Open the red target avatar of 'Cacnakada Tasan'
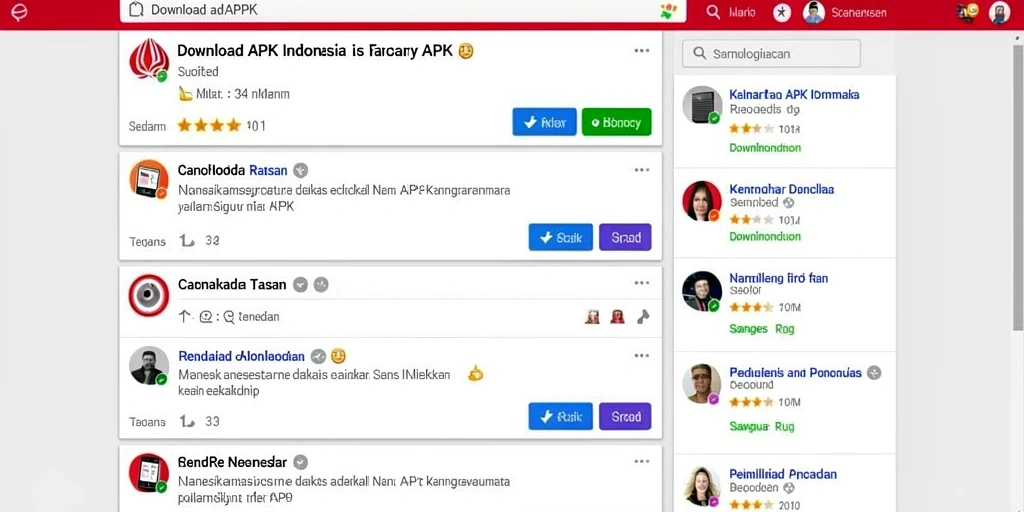The image size is (1024, 512). (x=149, y=295)
